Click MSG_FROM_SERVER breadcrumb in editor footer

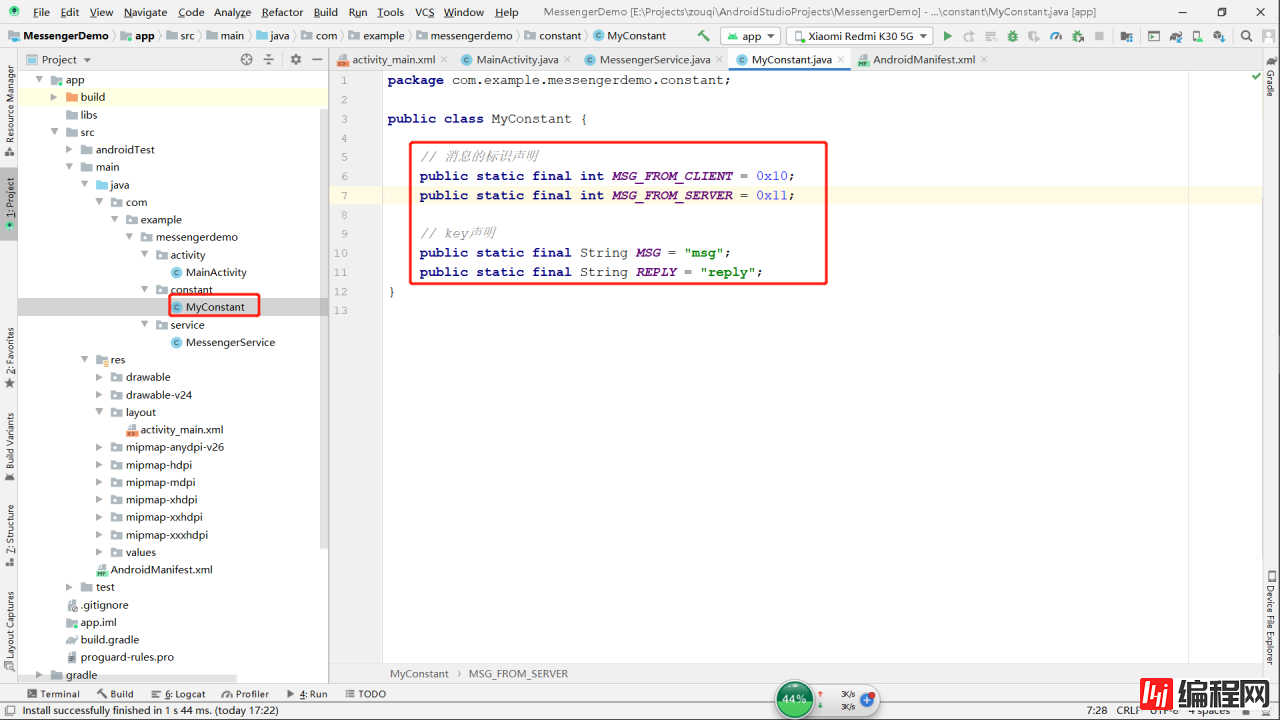(518, 674)
